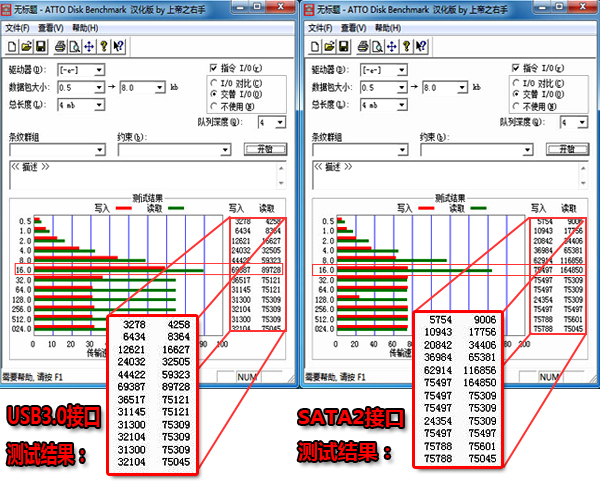Select I/O 对比 radio in right window
Image resolution: width=600 pixels, height=501 pixels.
[516, 83]
